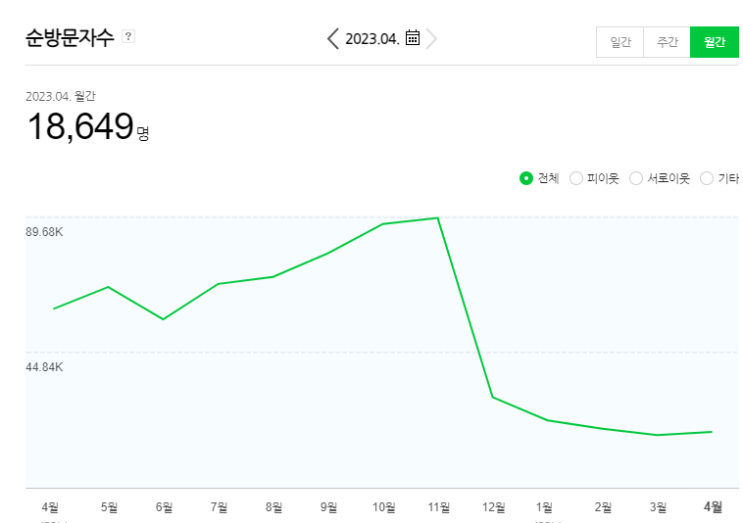743x523 pixels.
Task: Select the 전체 radio button
Action: tap(526, 179)
